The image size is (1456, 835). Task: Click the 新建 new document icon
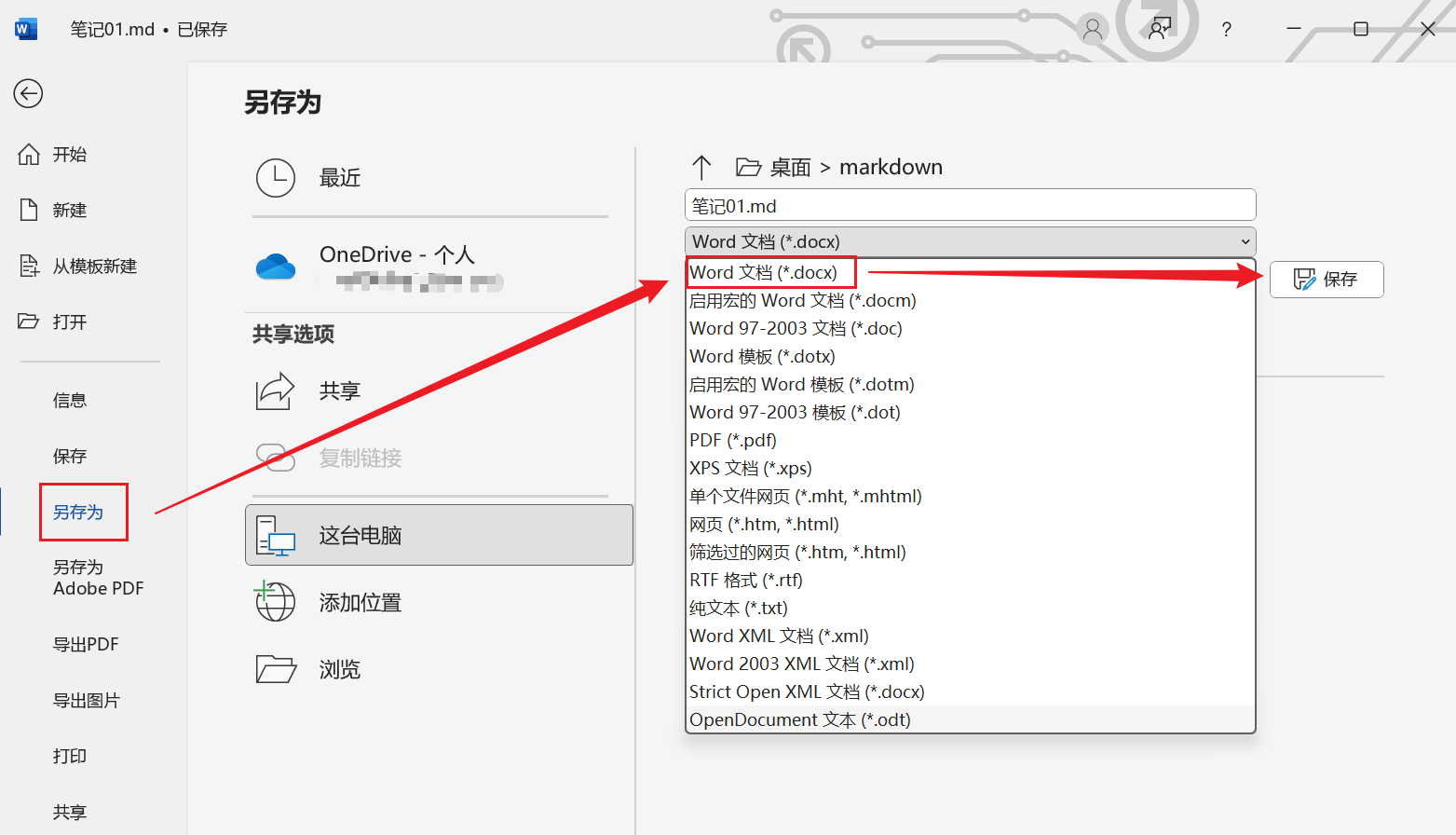click(x=29, y=210)
